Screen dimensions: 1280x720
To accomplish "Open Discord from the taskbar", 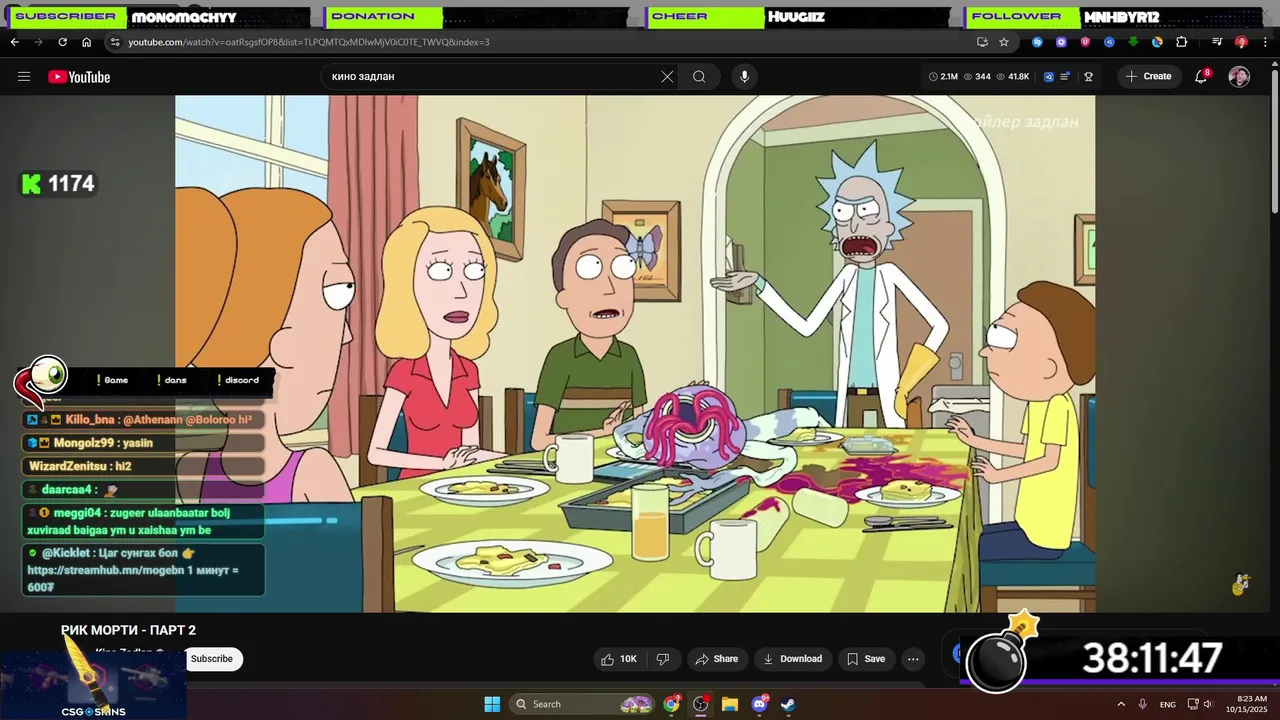I will point(759,704).
